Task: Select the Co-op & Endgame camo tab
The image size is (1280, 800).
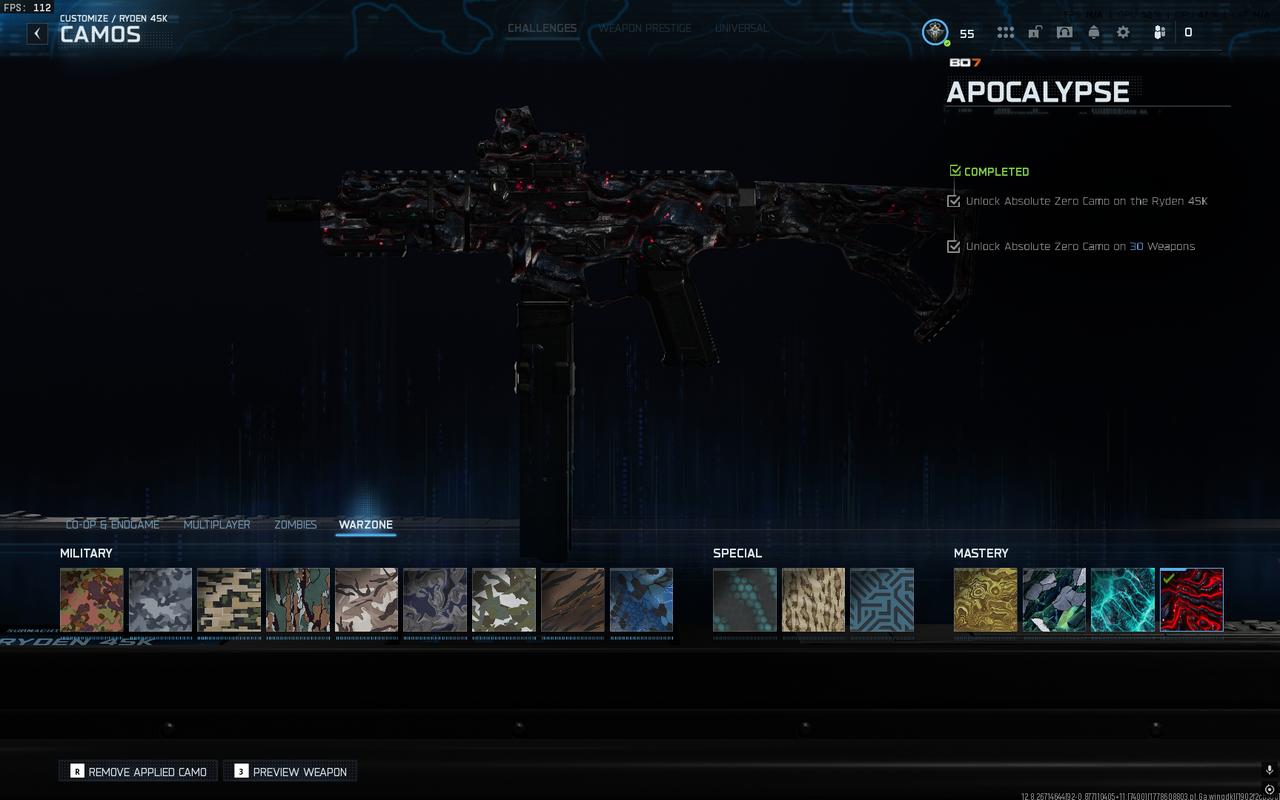Action: (x=113, y=525)
